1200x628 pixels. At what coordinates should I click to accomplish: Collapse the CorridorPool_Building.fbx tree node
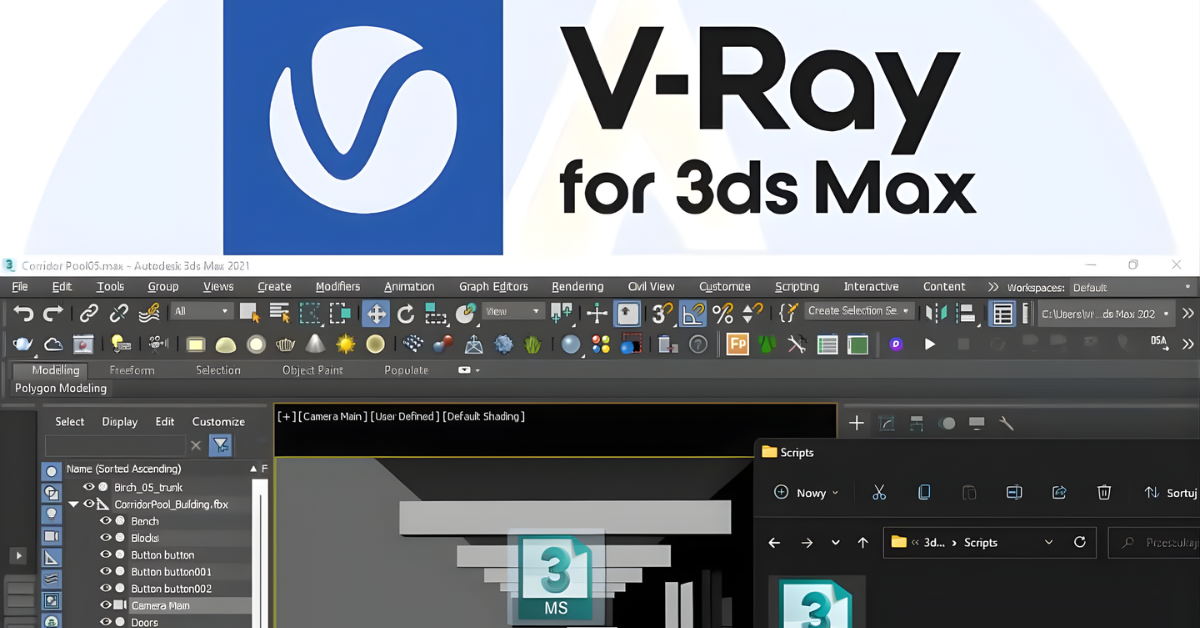pos(73,504)
